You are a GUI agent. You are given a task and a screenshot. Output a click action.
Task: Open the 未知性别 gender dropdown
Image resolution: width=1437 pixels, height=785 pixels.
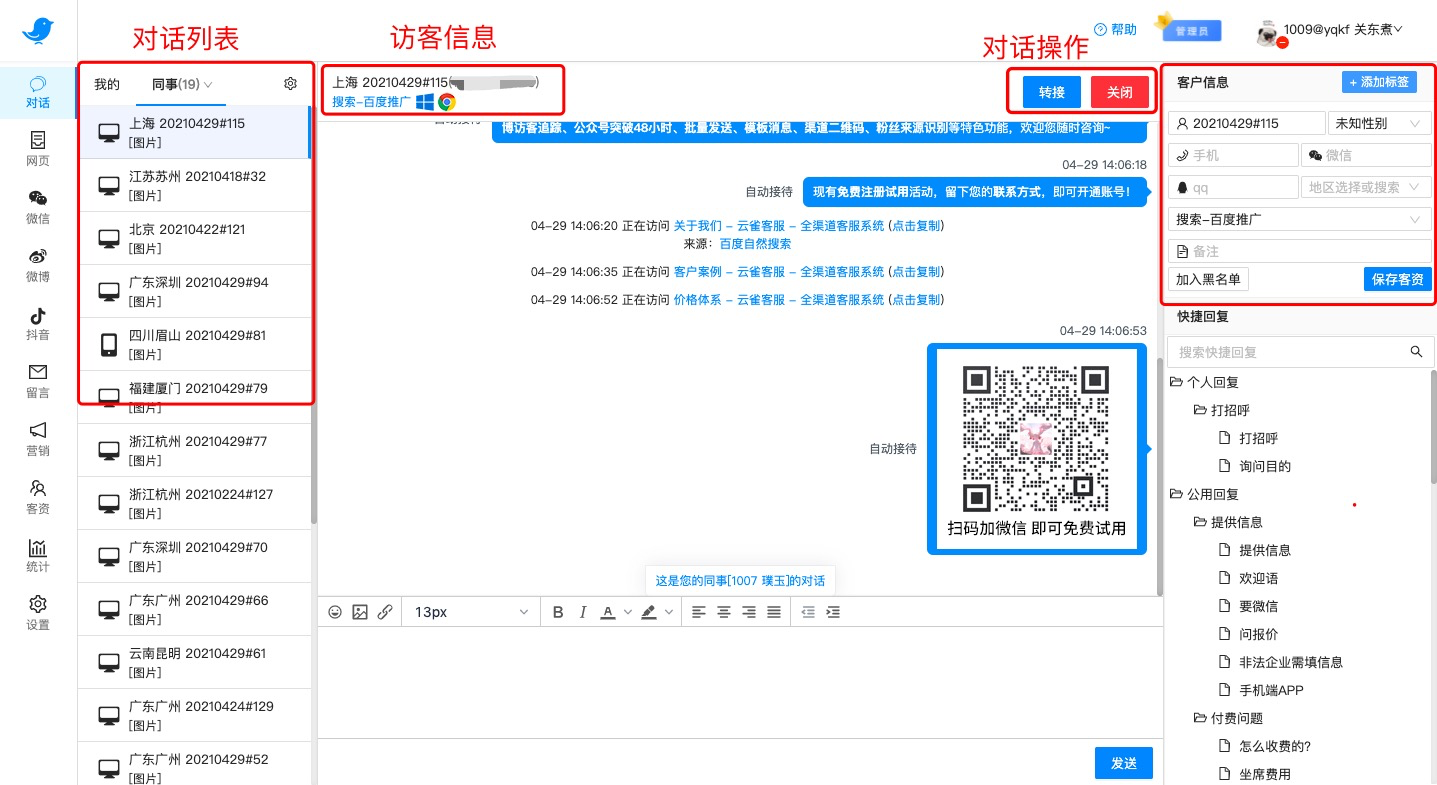1378,124
